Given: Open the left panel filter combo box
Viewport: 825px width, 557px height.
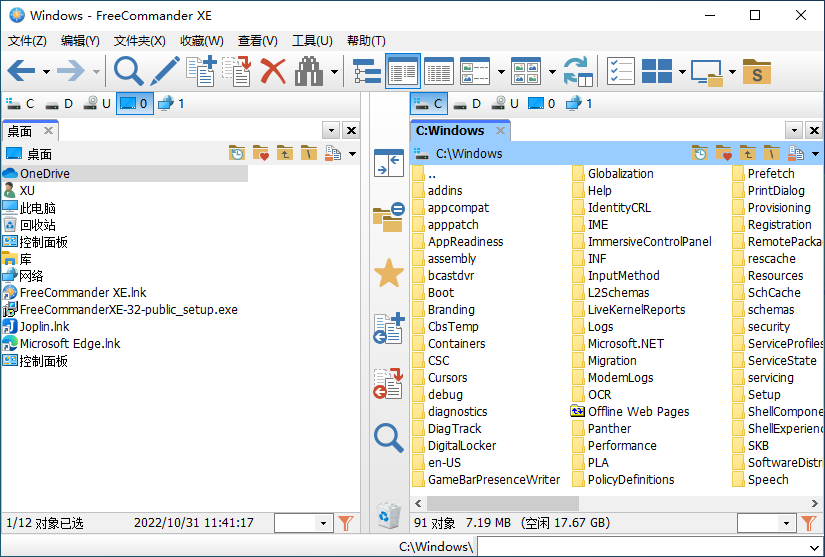Looking at the screenshot, I should 304,523.
